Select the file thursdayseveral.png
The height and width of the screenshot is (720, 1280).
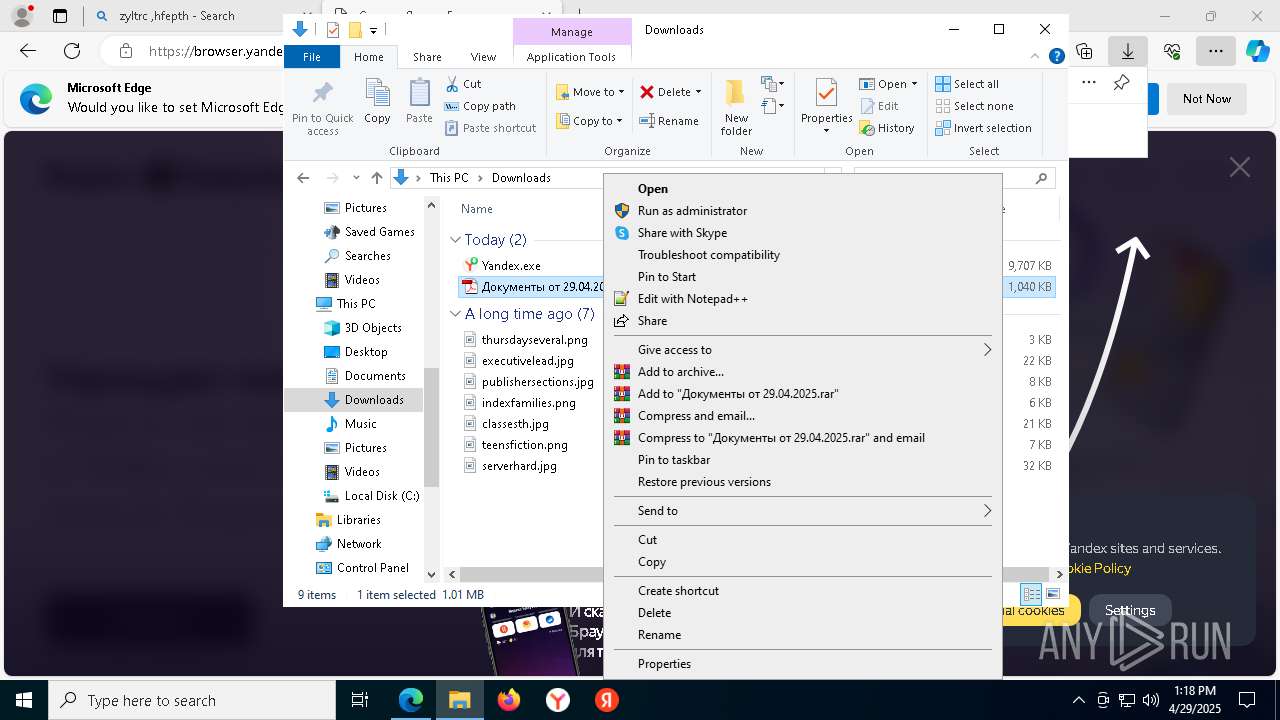pyautogui.click(x=534, y=340)
